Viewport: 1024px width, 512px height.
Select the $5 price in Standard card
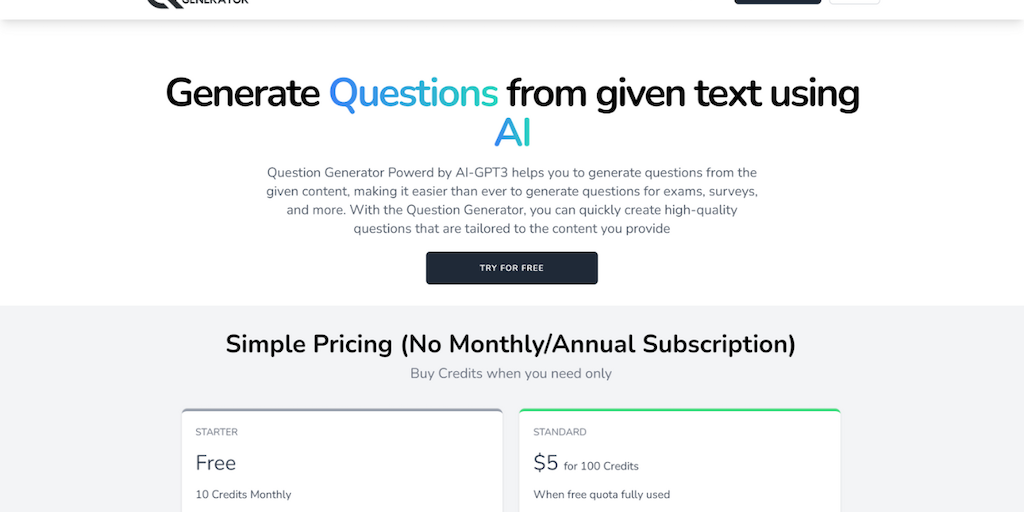point(546,463)
